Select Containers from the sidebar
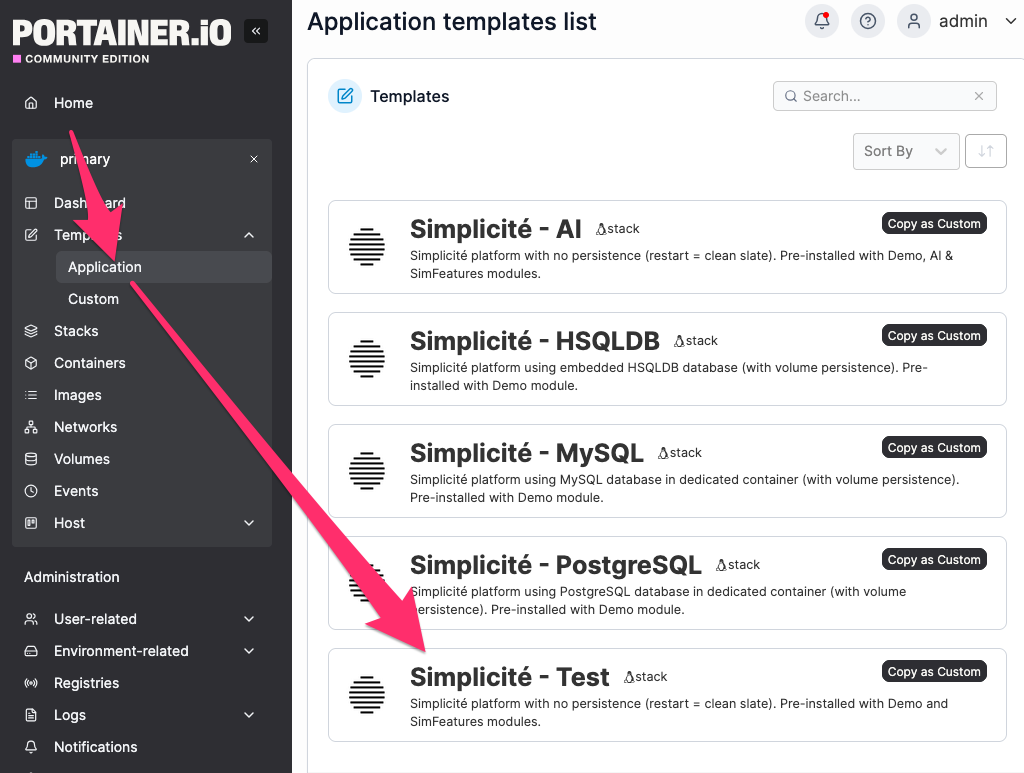Image resolution: width=1024 pixels, height=773 pixels. coord(91,362)
